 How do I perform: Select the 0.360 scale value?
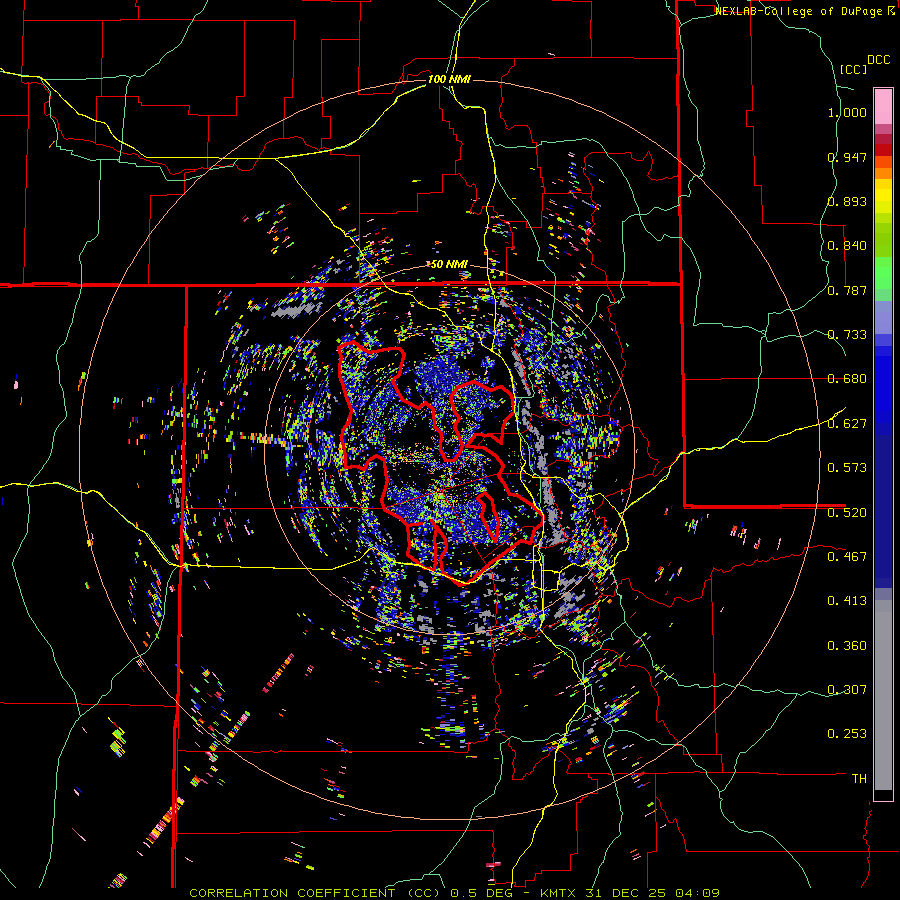[847, 646]
